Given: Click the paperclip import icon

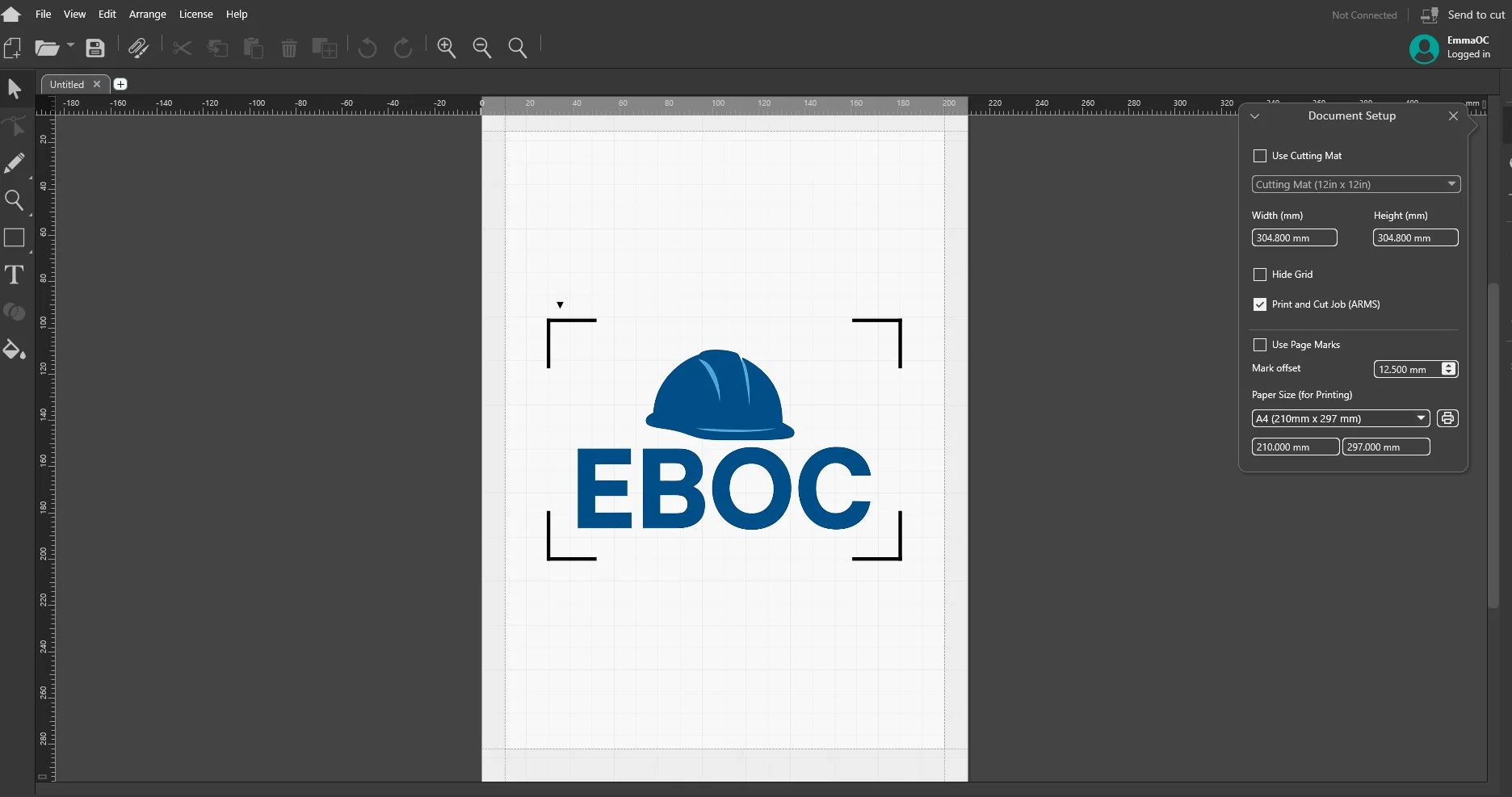Looking at the screenshot, I should click(x=138, y=48).
